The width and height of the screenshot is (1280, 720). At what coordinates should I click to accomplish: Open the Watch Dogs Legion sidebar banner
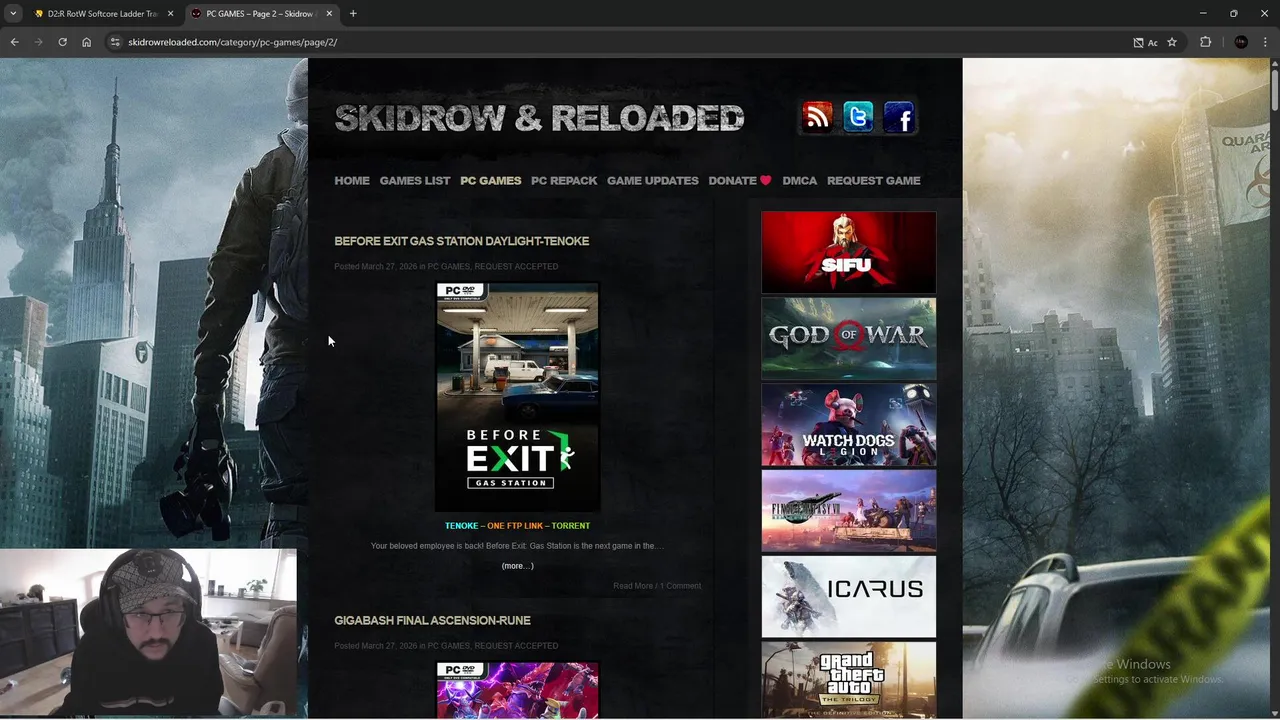pyautogui.click(x=849, y=424)
